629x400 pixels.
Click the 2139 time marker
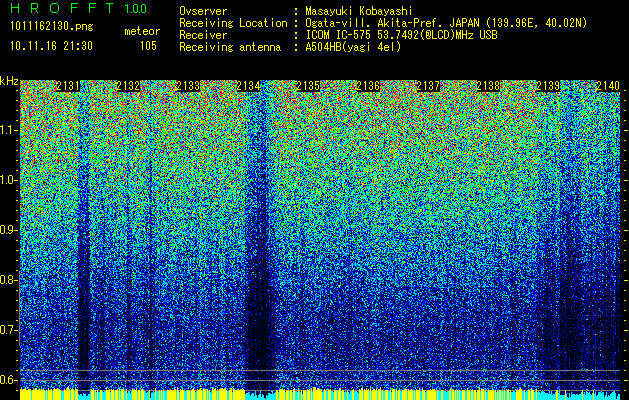click(548, 86)
